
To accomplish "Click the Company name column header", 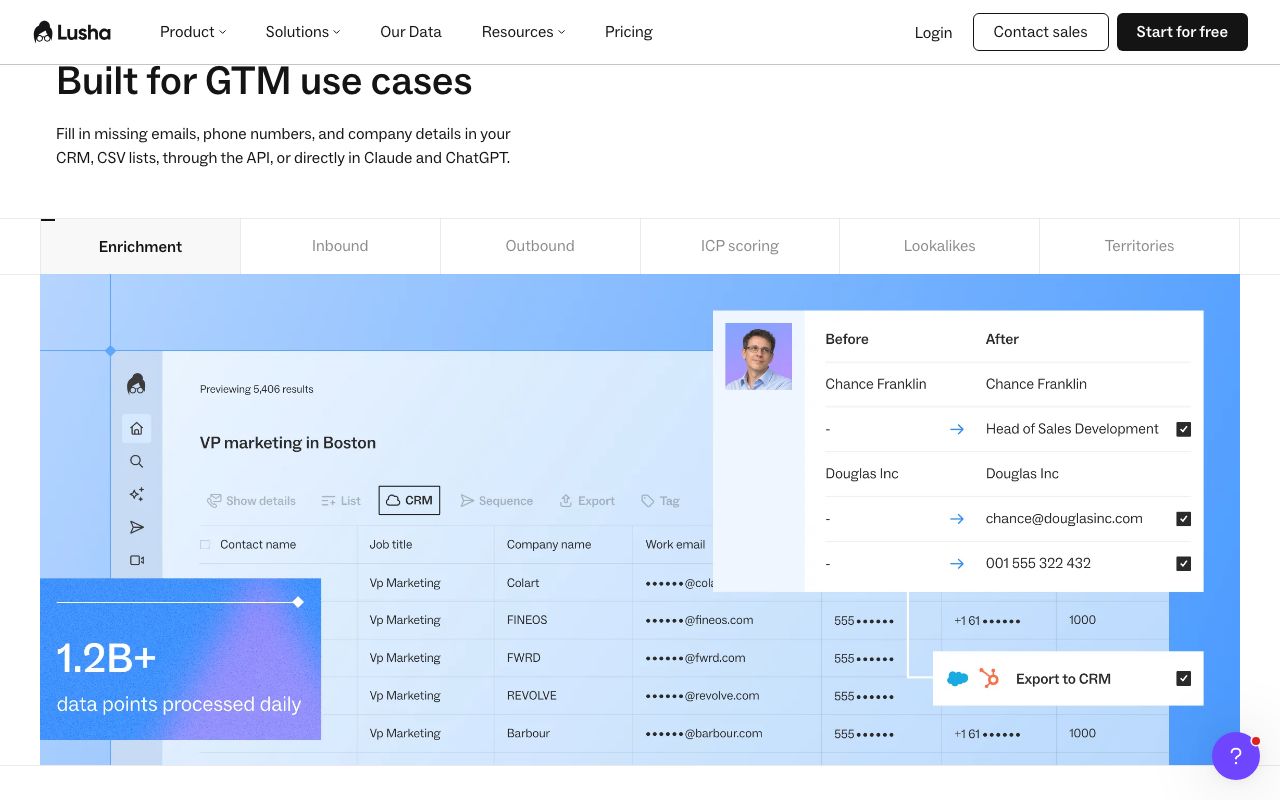I will [x=549, y=545].
